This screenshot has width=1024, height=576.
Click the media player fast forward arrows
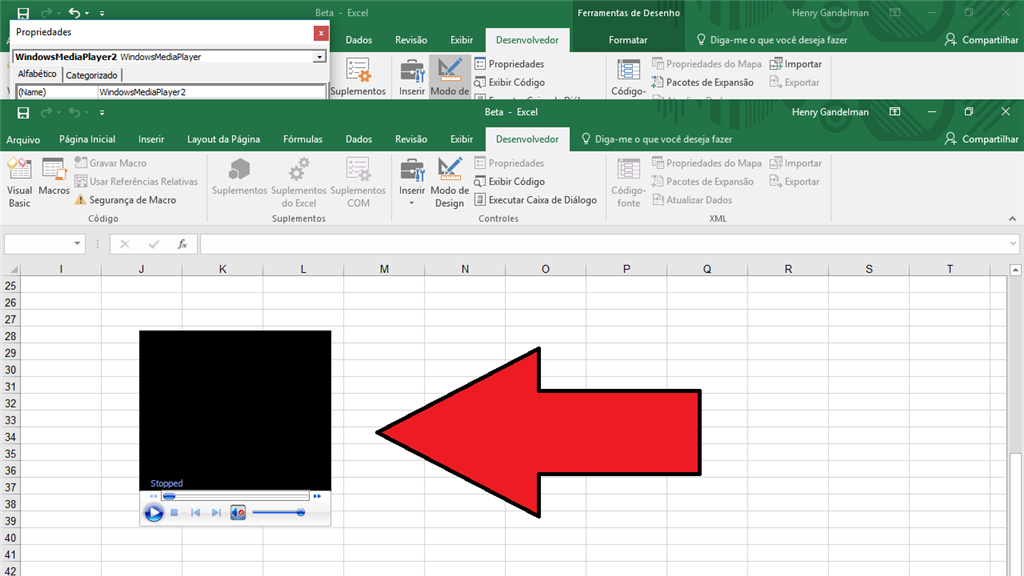(x=317, y=496)
